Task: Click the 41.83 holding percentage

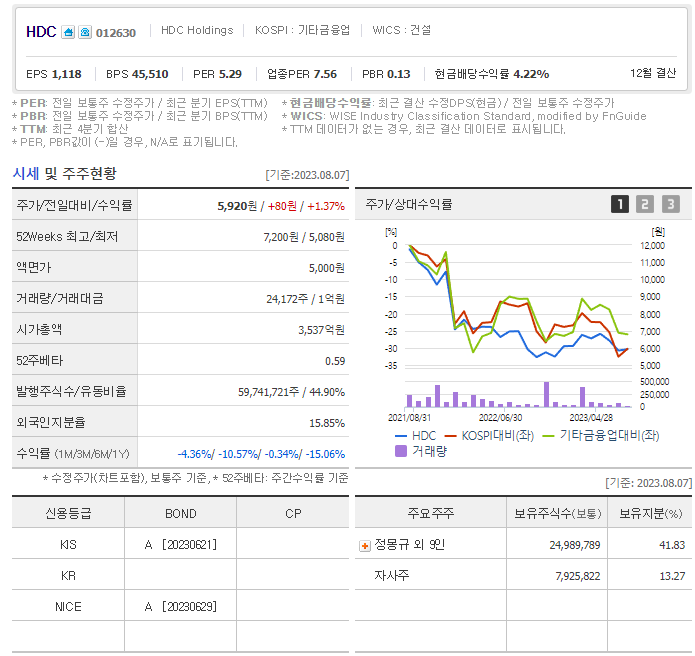Action: [x=672, y=545]
